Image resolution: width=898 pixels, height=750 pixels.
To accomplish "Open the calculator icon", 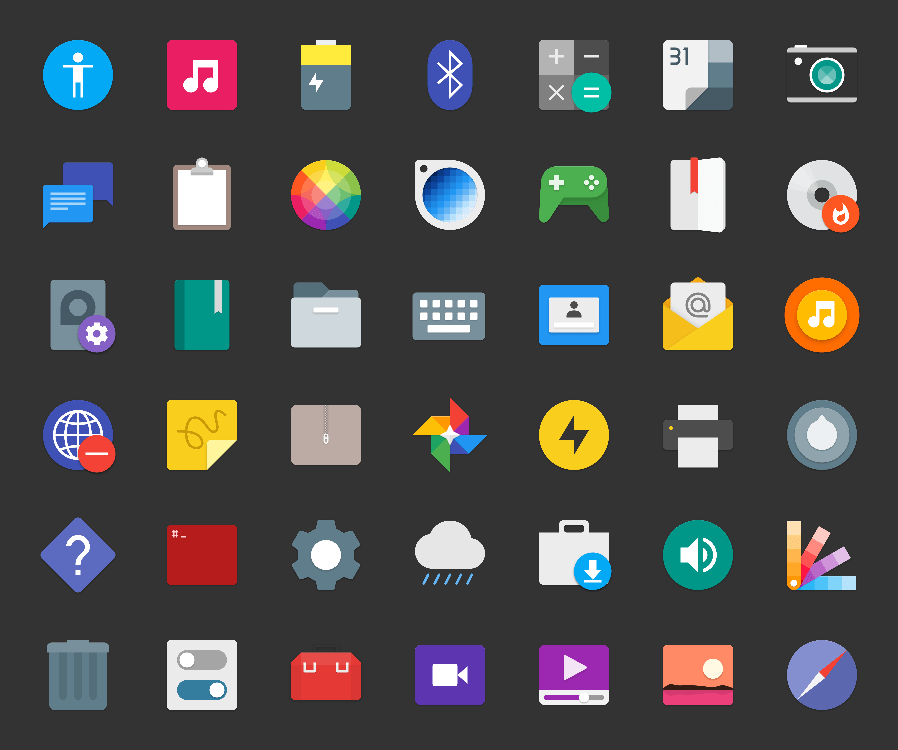I will (574, 76).
